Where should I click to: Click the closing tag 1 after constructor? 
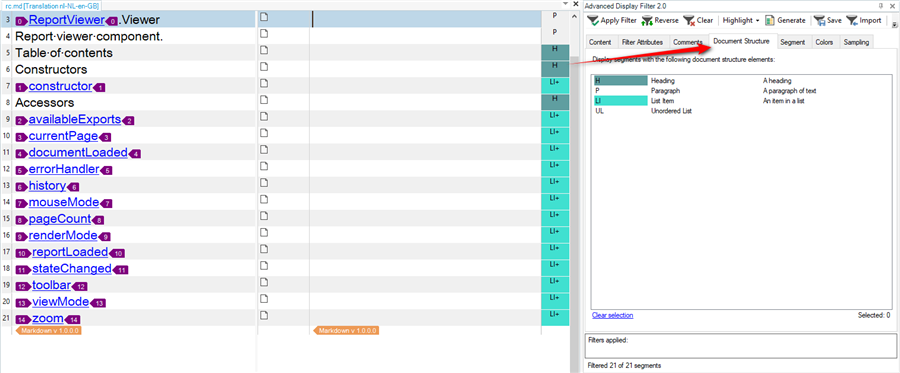point(99,88)
